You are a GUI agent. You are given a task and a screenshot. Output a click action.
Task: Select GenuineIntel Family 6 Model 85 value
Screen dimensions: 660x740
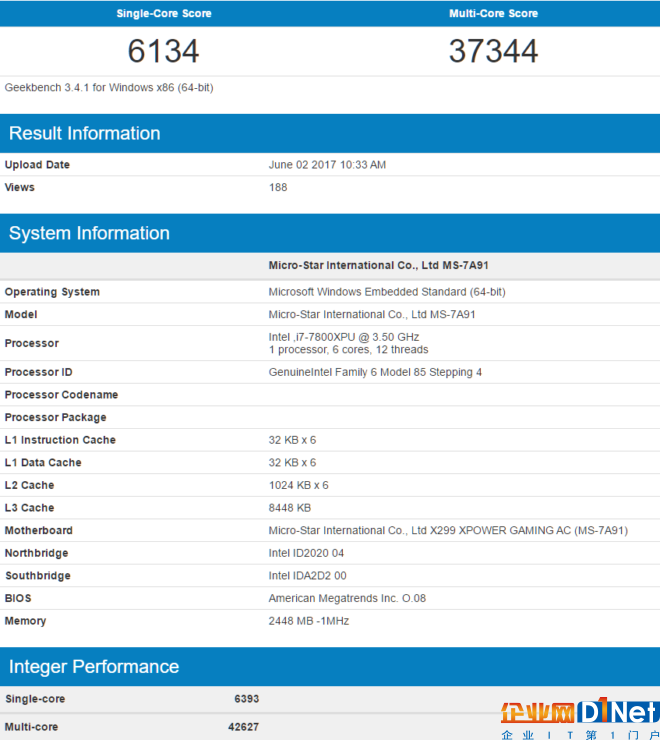[x=375, y=372]
